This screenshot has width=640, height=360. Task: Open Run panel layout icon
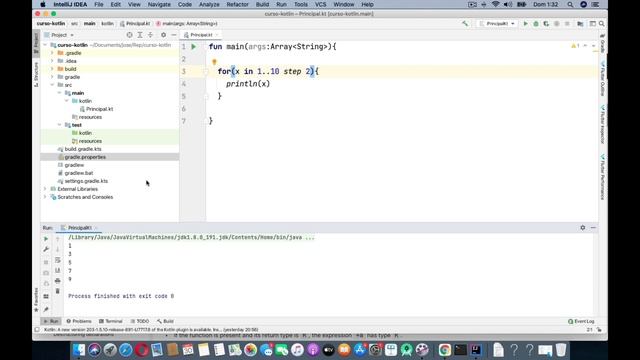[46, 296]
